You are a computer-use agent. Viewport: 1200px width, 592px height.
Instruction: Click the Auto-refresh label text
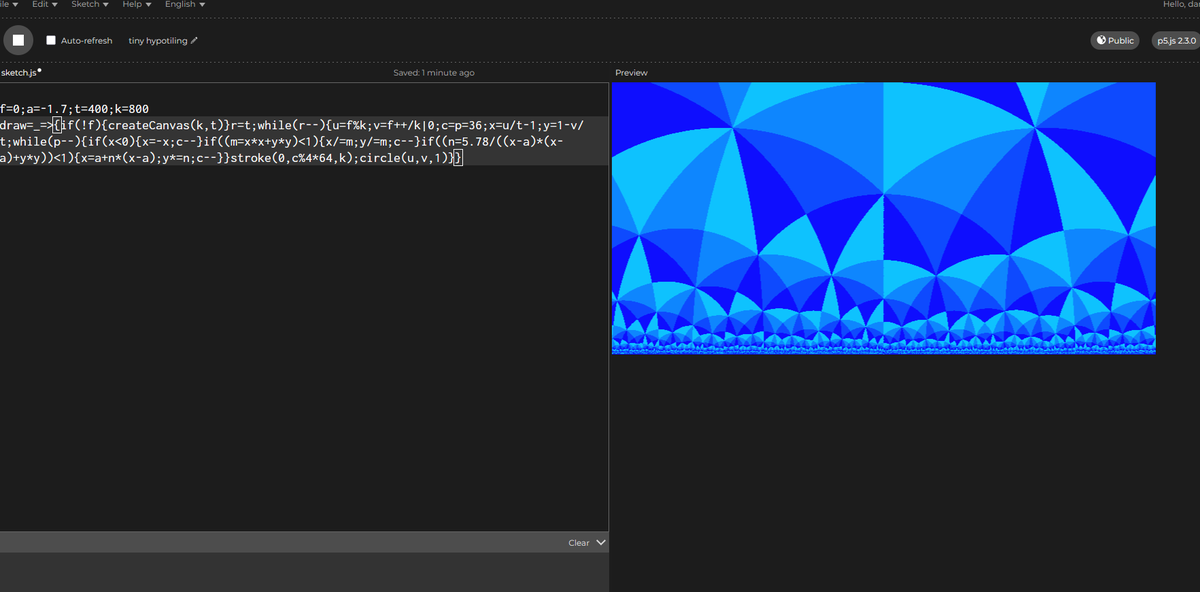click(86, 41)
